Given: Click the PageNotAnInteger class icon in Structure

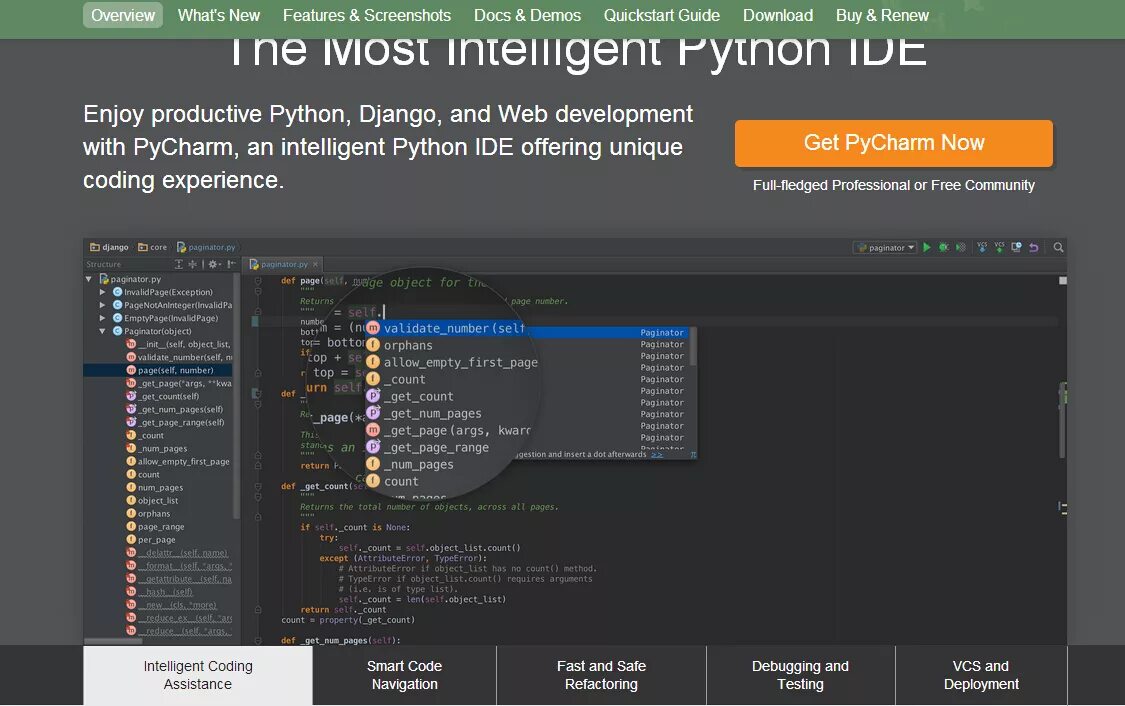Looking at the screenshot, I should [117, 305].
